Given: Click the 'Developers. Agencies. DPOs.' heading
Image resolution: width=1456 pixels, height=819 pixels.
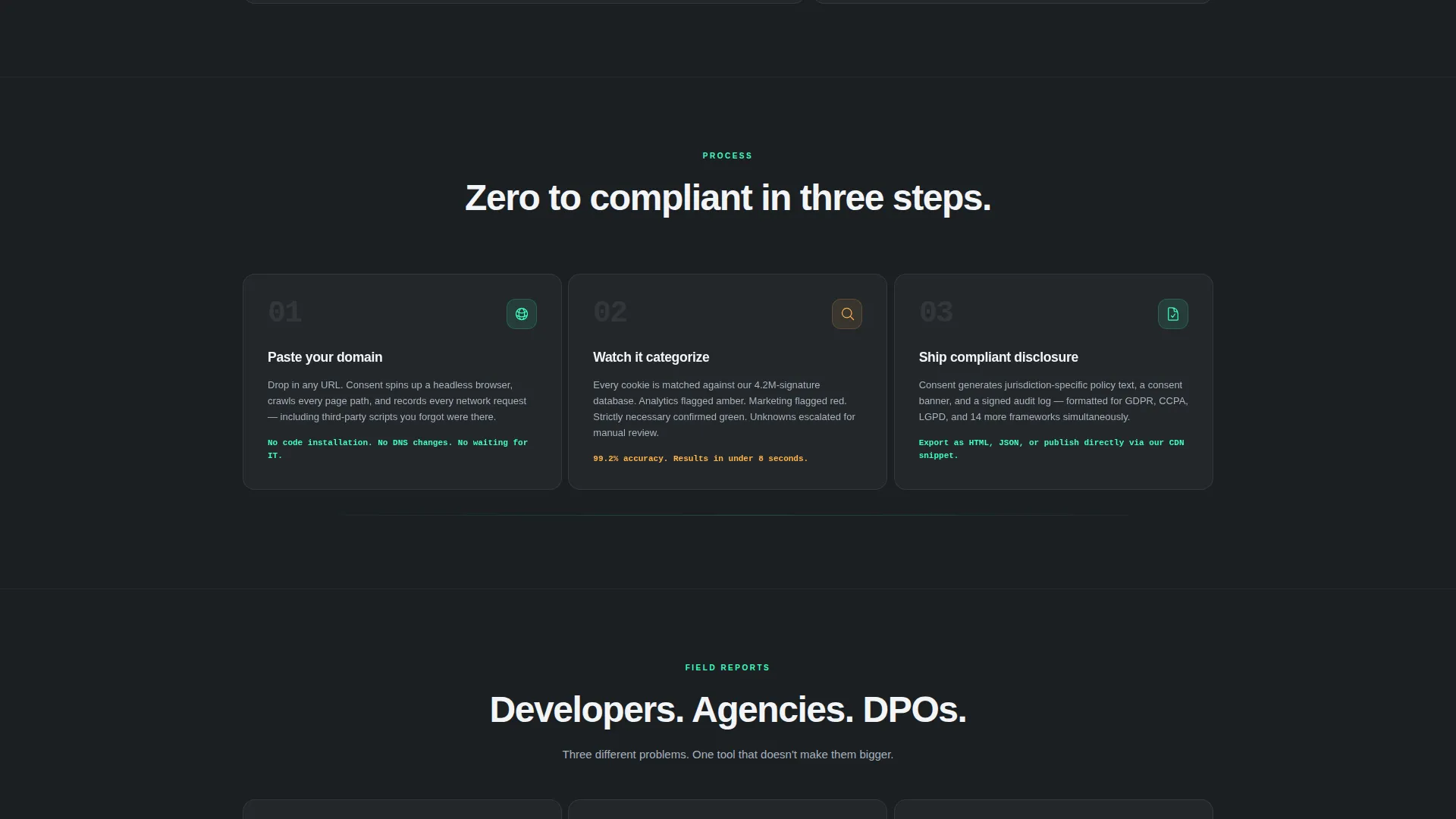Looking at the screenshot, I should pos(727,710).
